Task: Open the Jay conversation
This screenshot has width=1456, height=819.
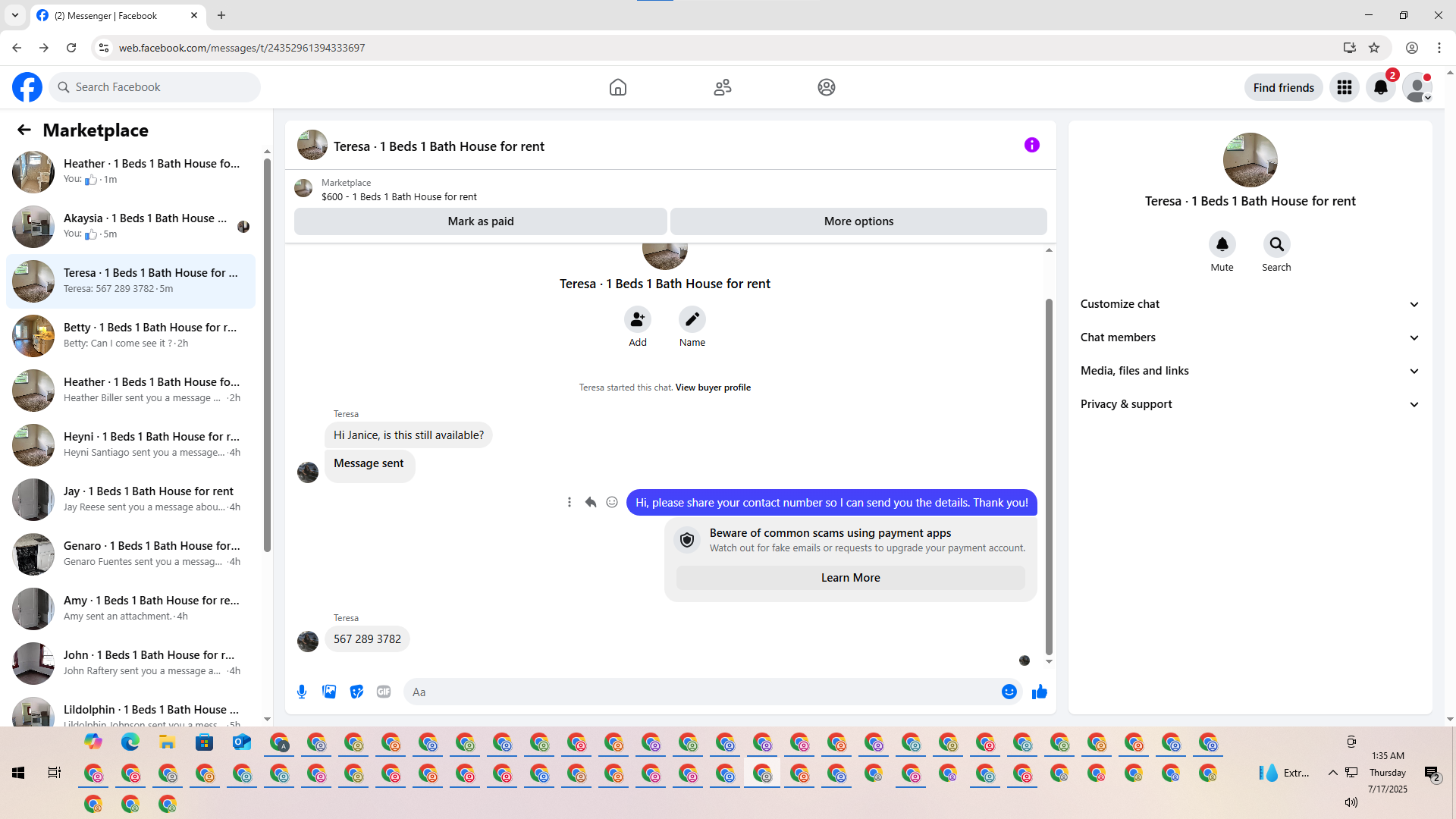Action: tap(130, 500)
